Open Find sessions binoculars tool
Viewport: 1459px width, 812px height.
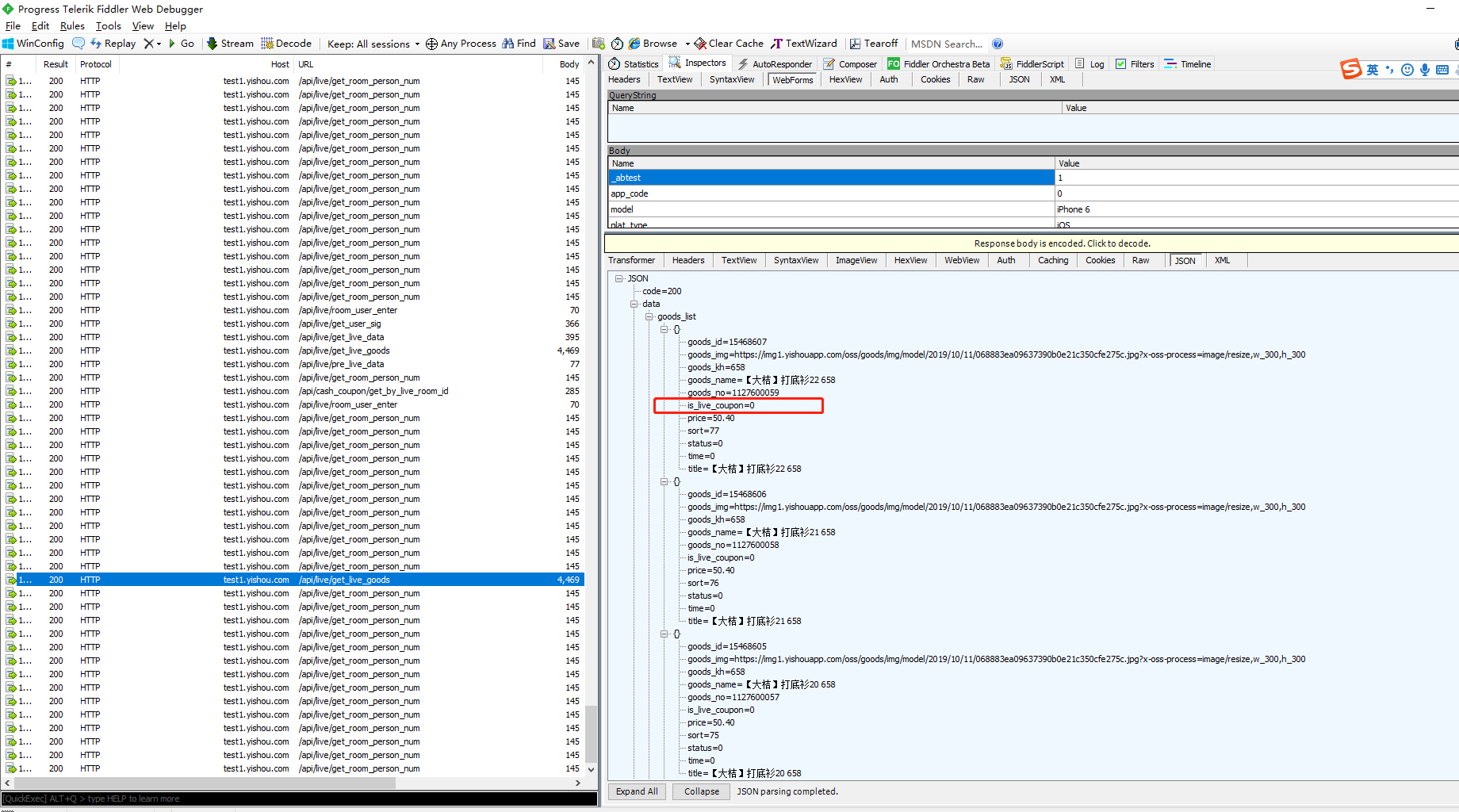click(519, 44)
